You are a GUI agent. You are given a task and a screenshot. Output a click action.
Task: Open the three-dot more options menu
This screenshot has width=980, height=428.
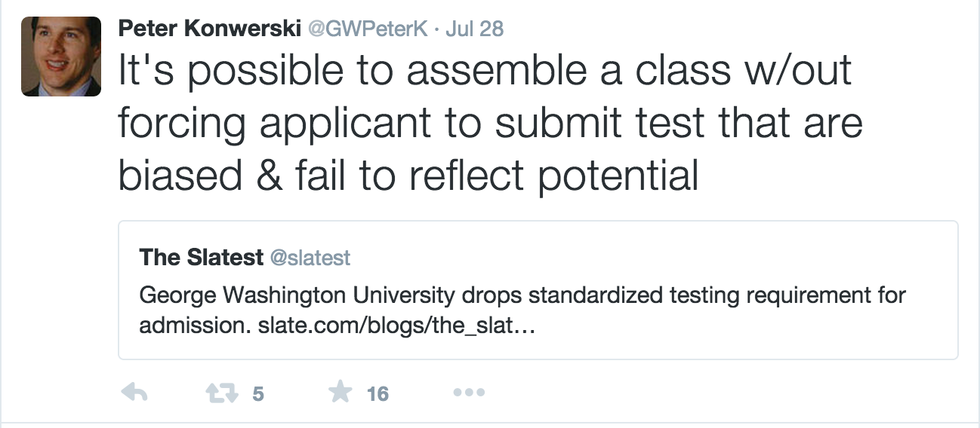tap(468, 393)
